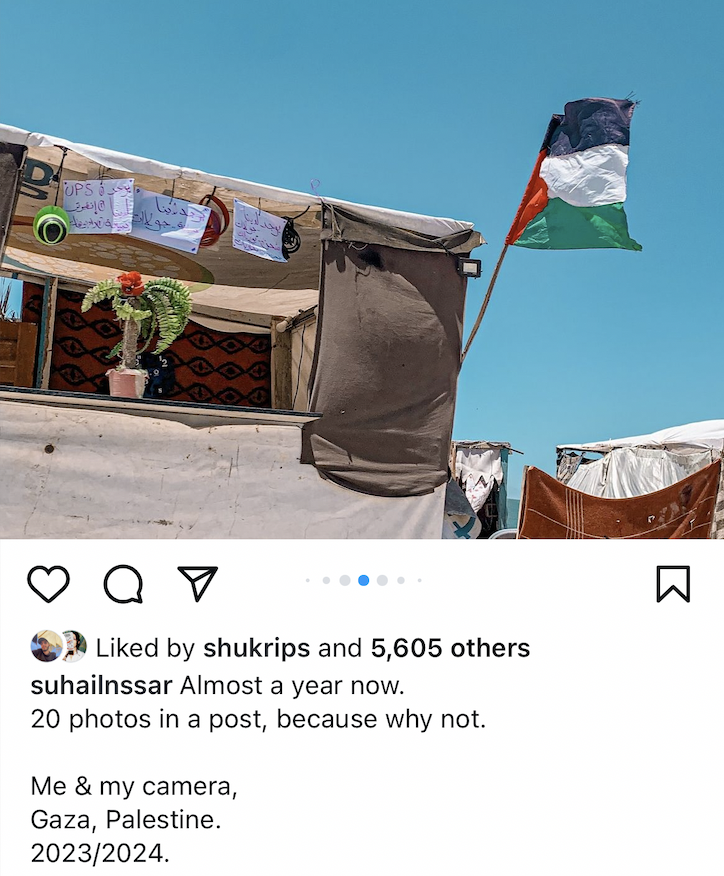Tap the caption text 'Almost a year now.'
The image size is (724, 876).
coord(292,685)
